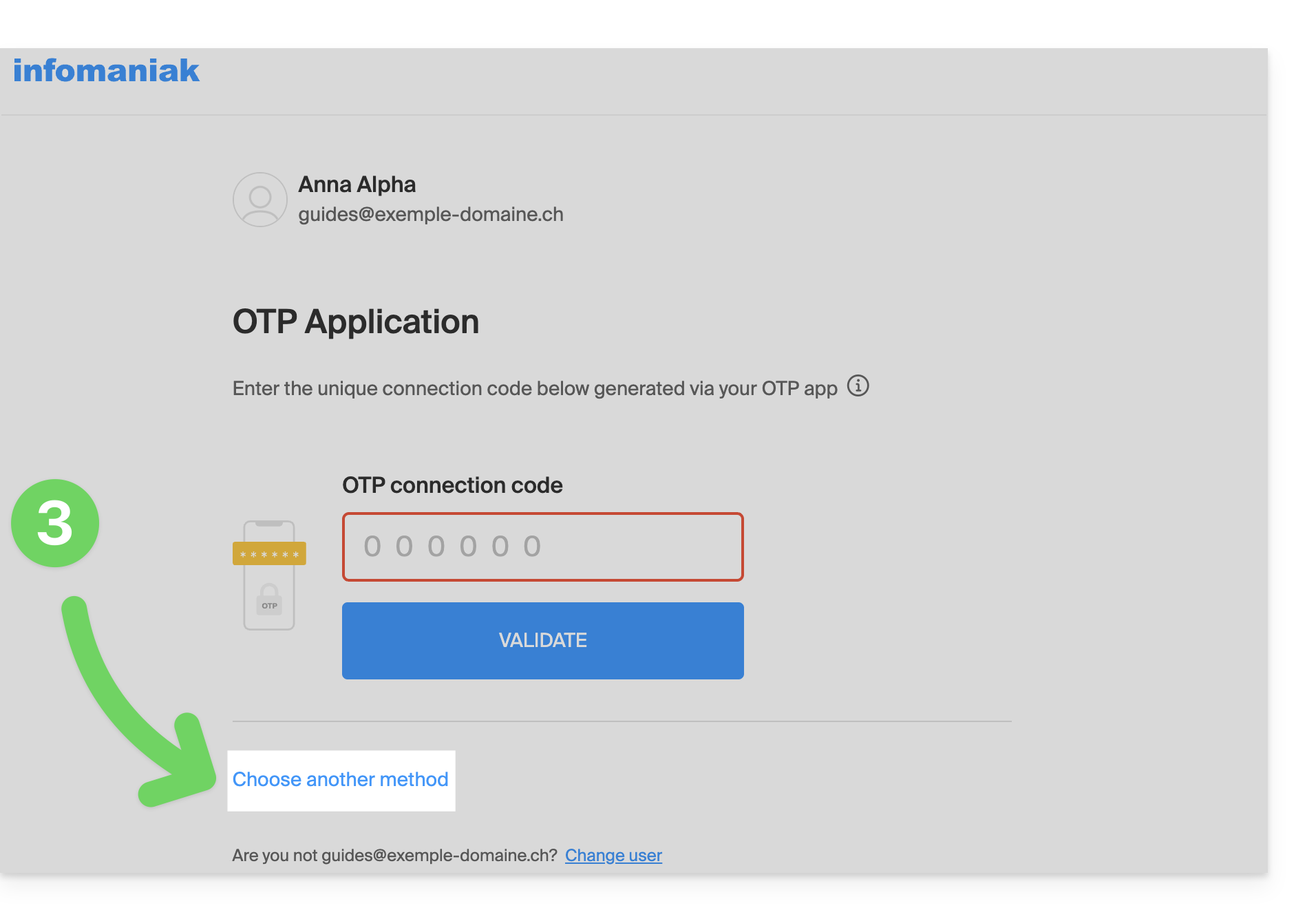Click the phone OTP illustration
The height and width of the screenshot is (921, 1316).
269,575
